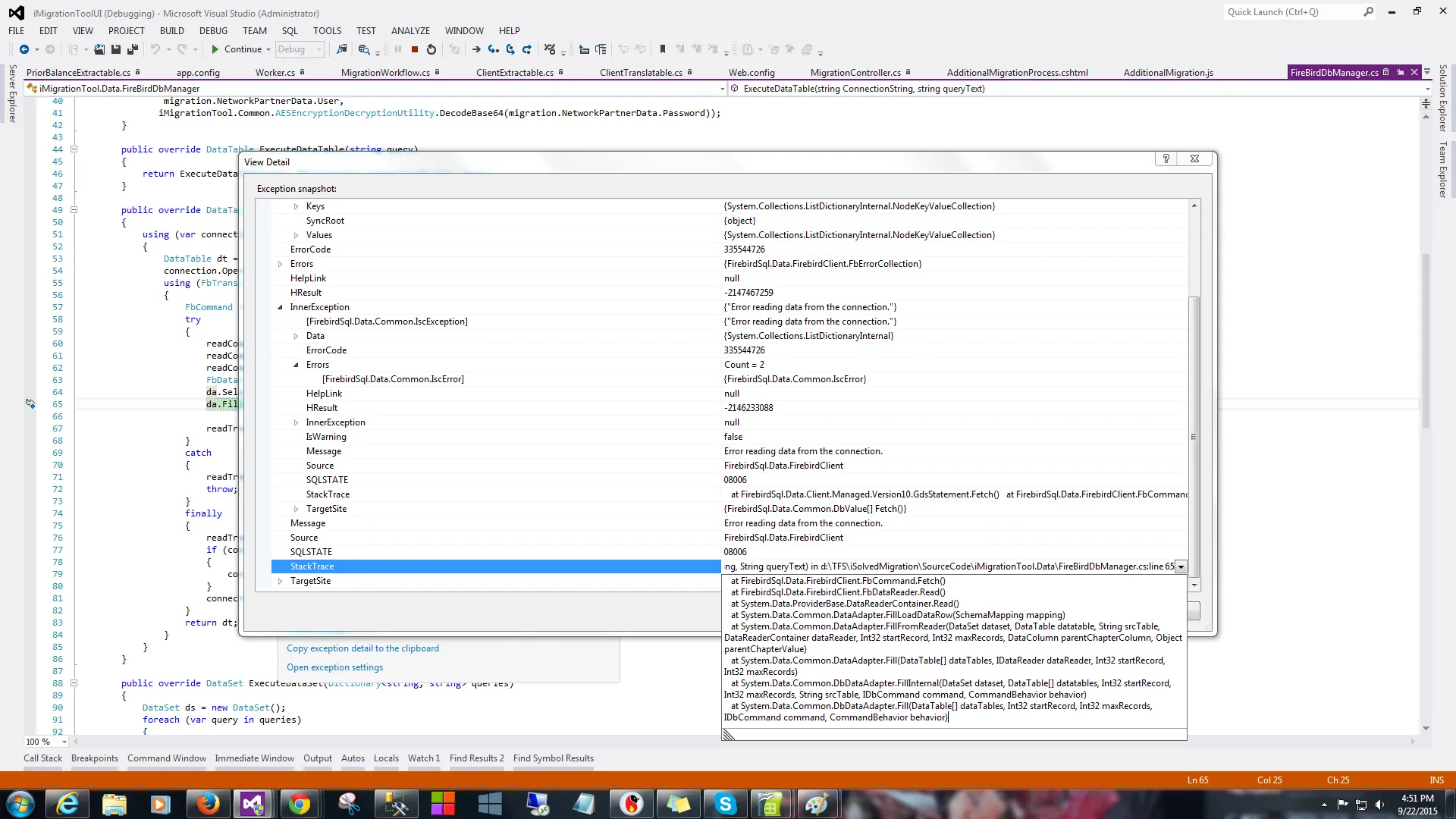This screenshot has width=1456, height=819.
Task: Click the Restart debugging icon
Action: (x=431, y=49)
